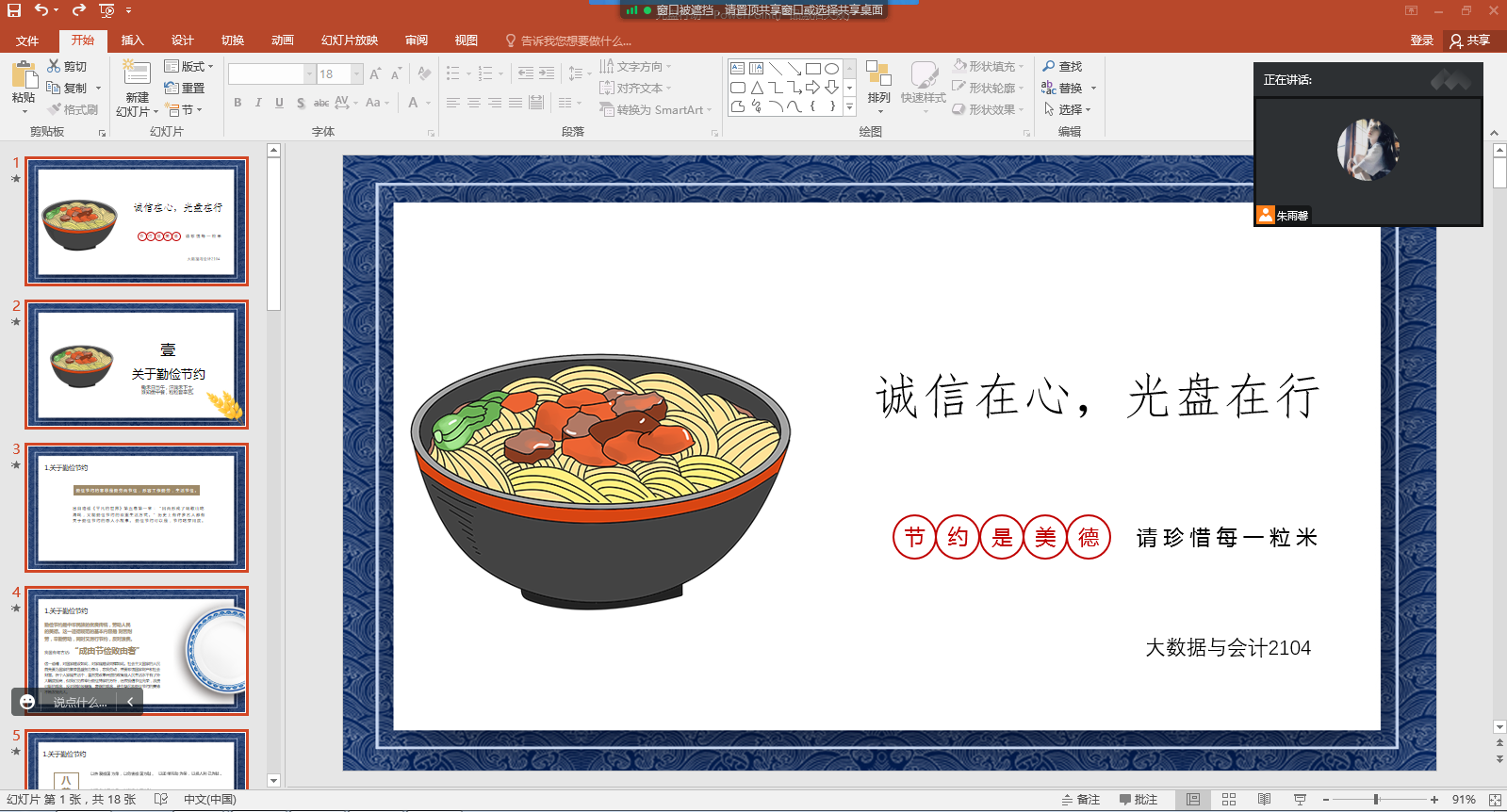This screenshot has width=1507, height=812.
Task: Select slide 3 thumbnail in the panel
Action: [x=137, y=508]
